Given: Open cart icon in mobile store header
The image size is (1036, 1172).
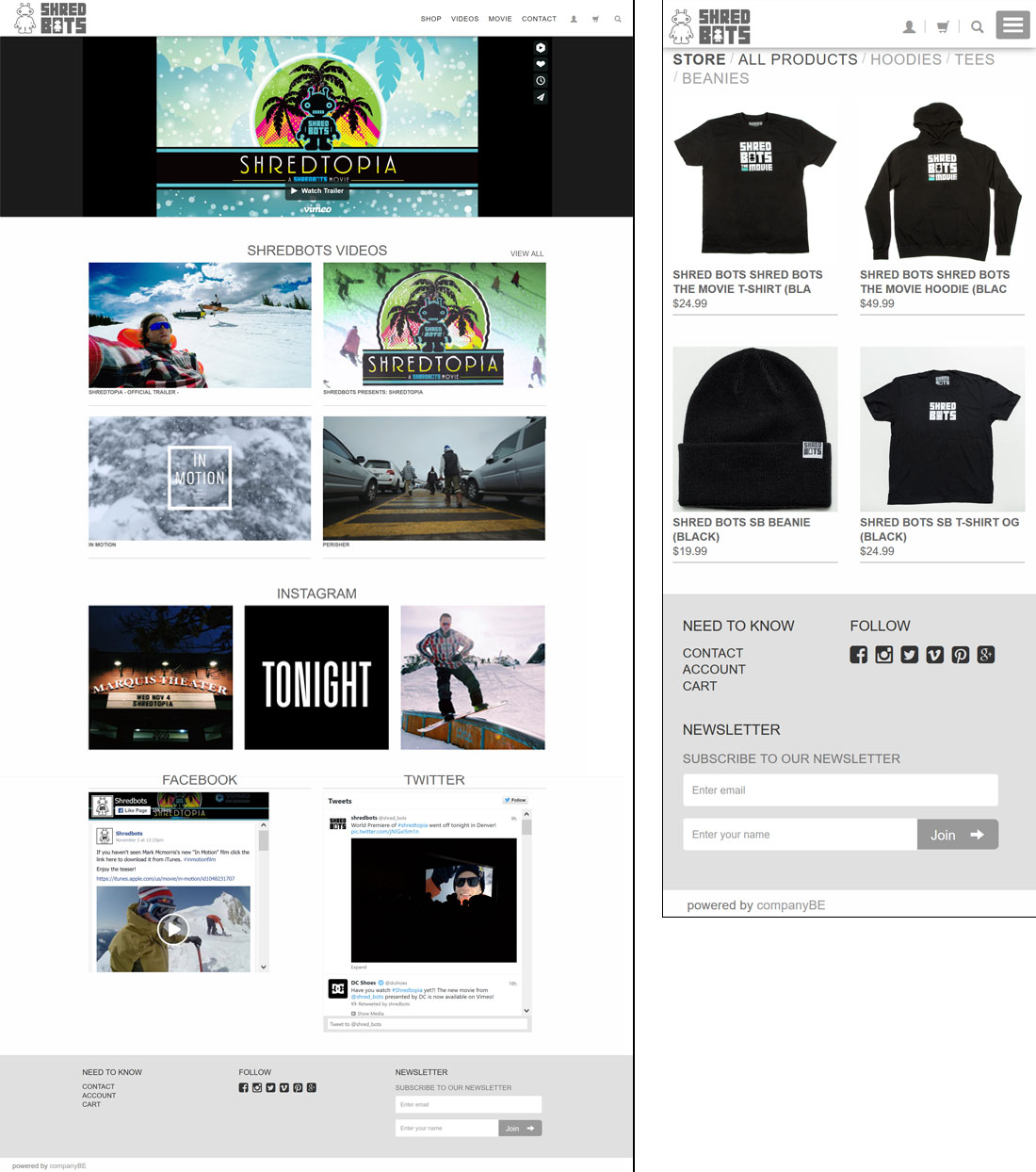Looking at the screenshot, I should tap(943, 27).
